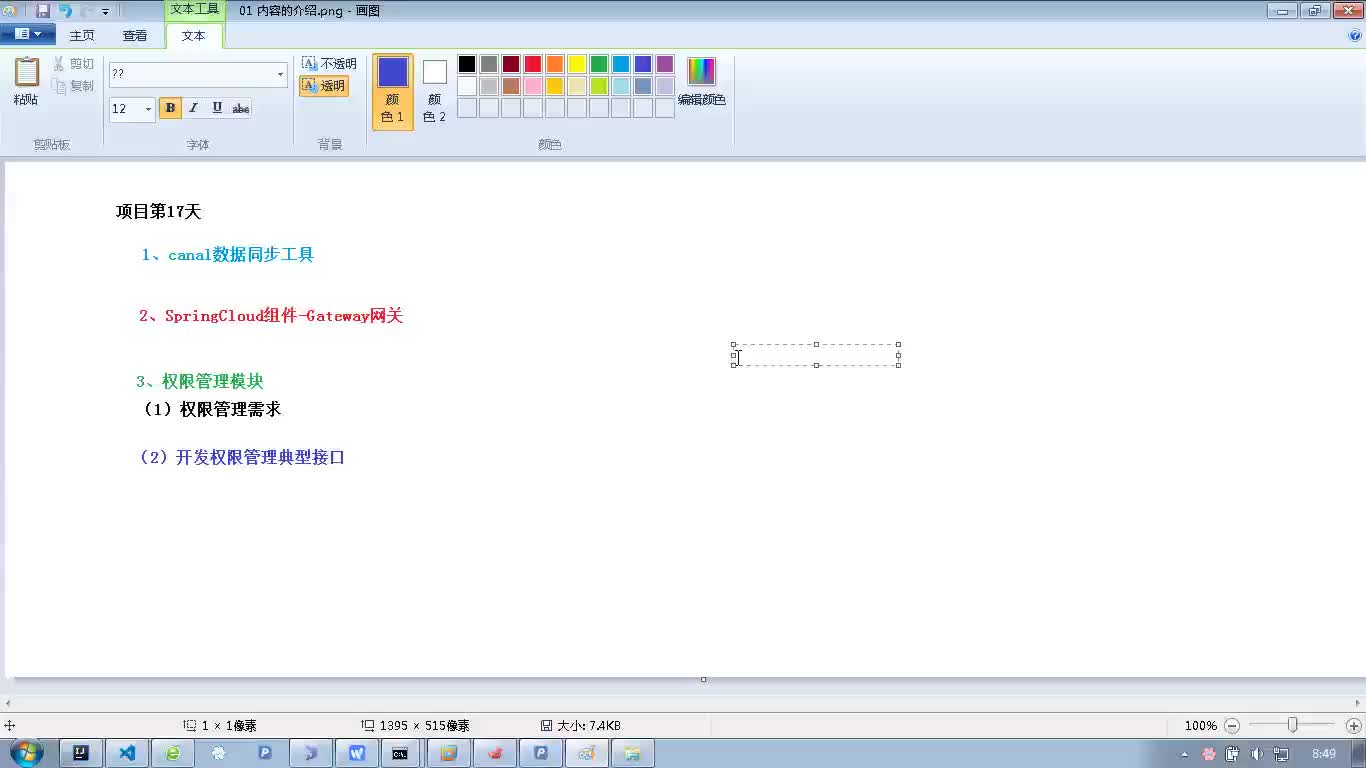1366x768 pixels.
Task: Open green browser icon in taskbar
Action: click(x=173, y=753)
